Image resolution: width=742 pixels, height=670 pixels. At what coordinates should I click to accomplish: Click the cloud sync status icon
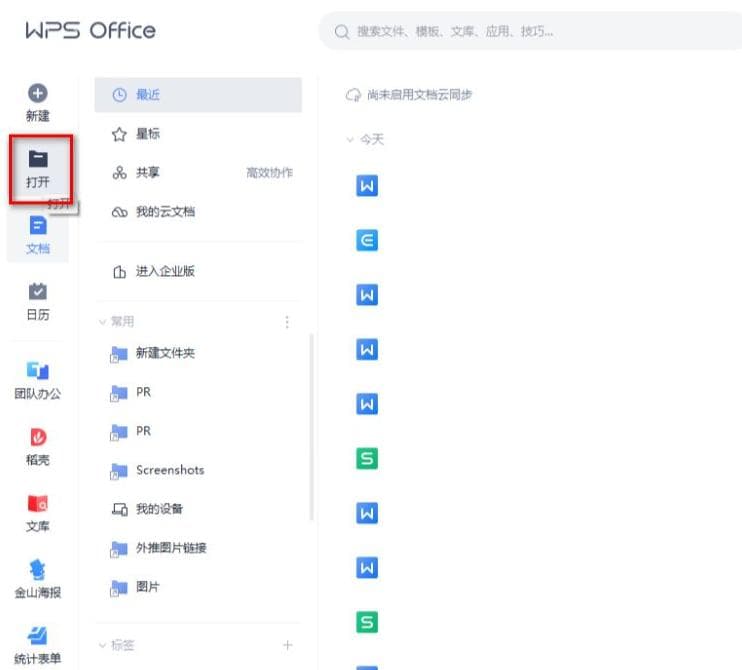353,95
